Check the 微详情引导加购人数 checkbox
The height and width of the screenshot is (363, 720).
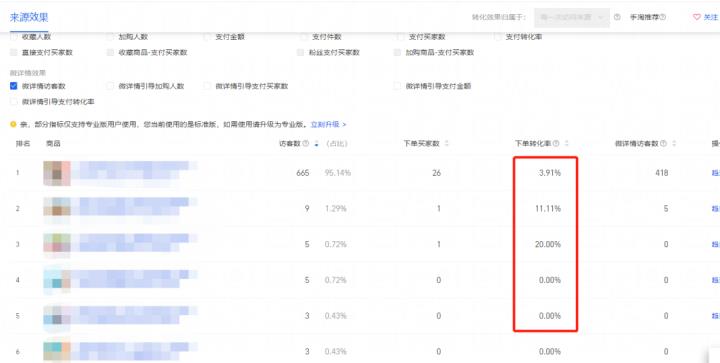pyautogui.click(x=110, y=86)
